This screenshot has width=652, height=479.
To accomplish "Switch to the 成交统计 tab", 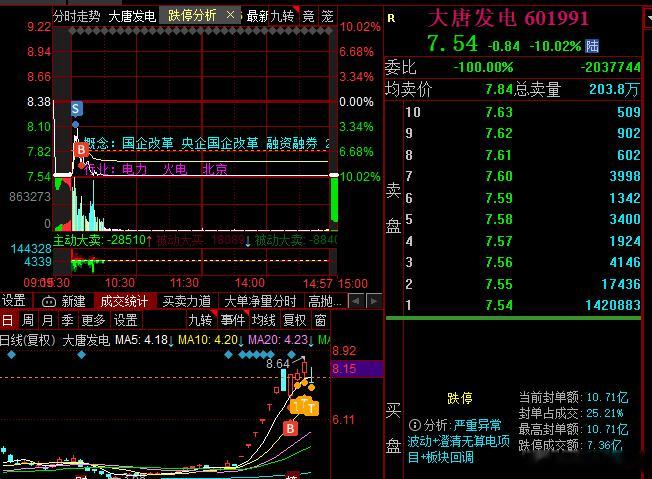I will [124, 301].
